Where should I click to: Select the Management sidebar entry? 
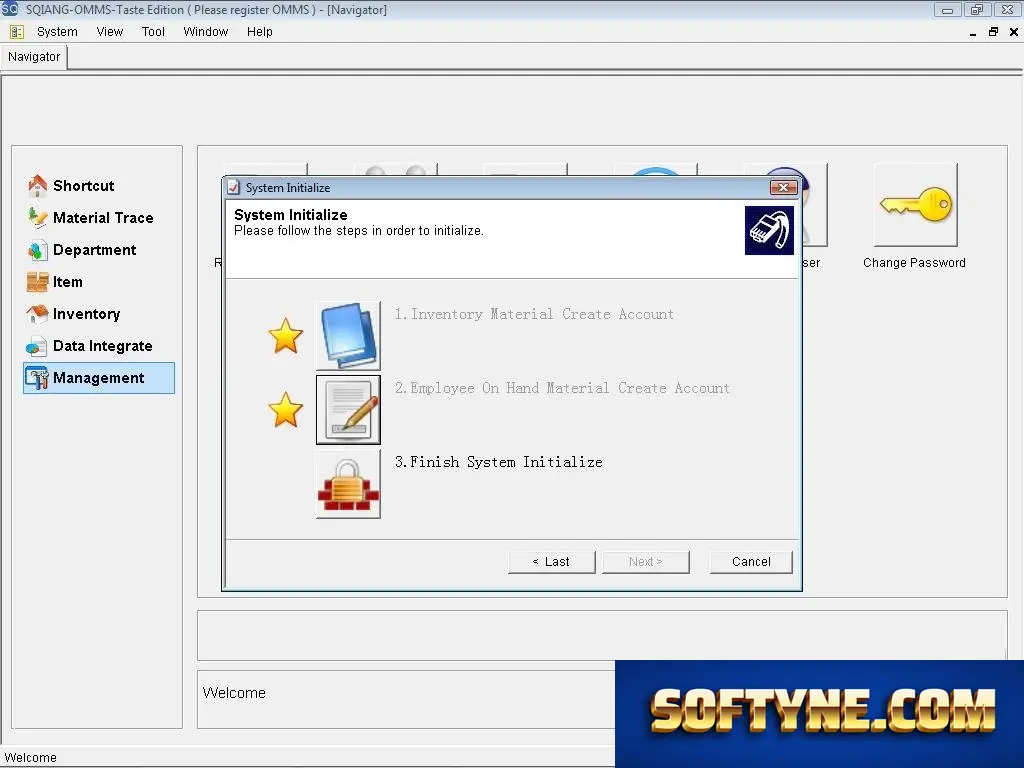tap(99, 377)
